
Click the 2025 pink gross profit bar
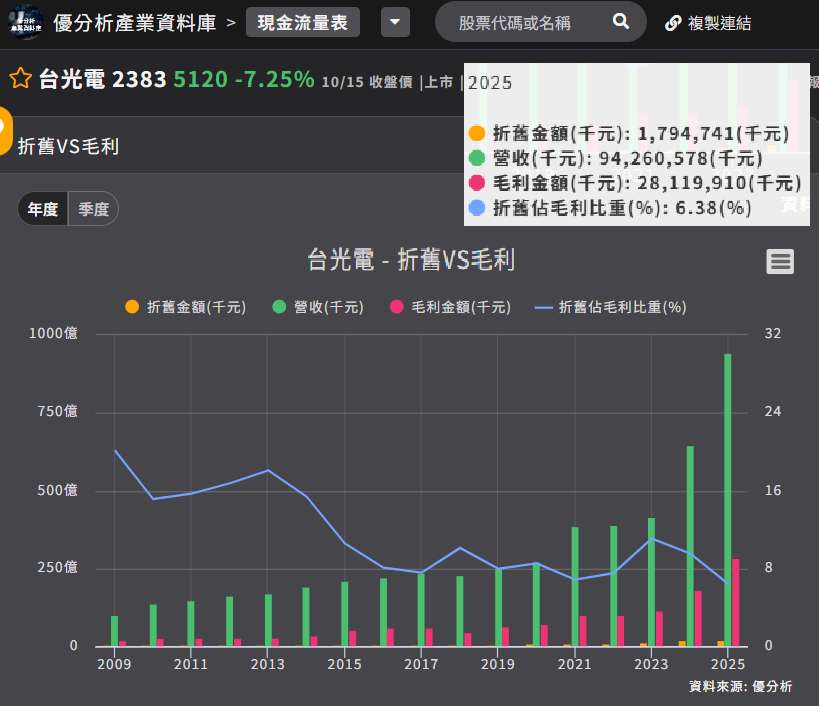coord(735,603)
